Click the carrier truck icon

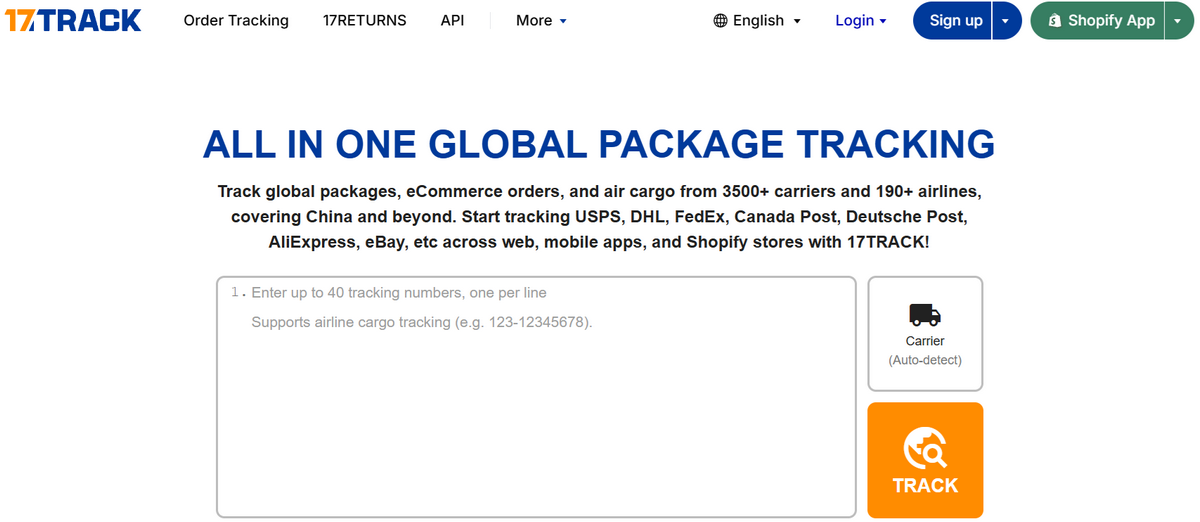click(x=925, y=315)
